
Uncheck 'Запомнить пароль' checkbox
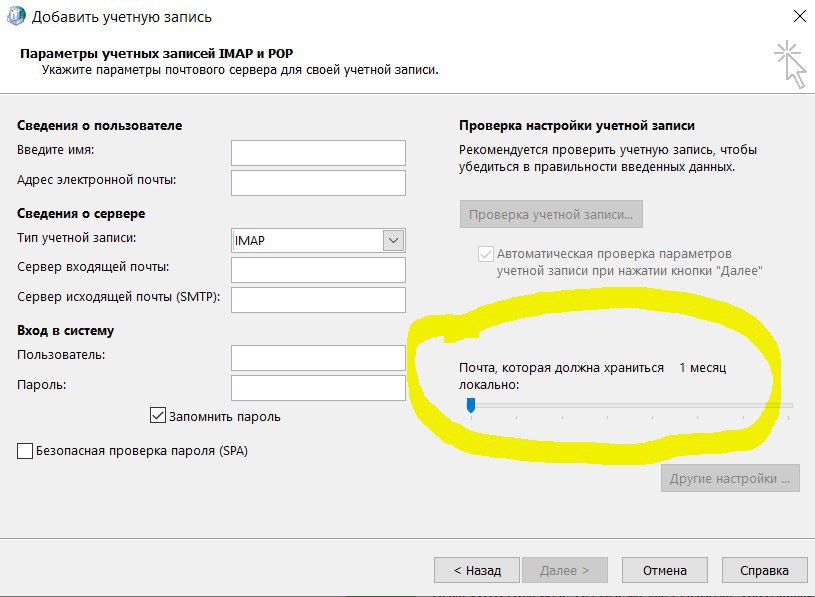(157, 415)
